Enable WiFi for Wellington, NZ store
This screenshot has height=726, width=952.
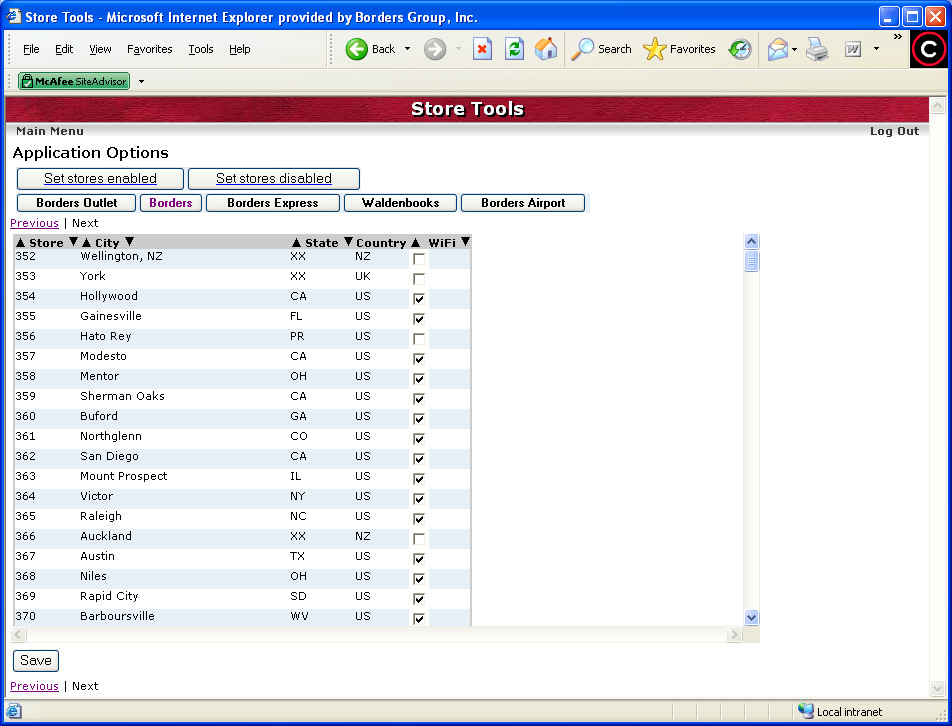pyautogui.click(x=419, y=259)
